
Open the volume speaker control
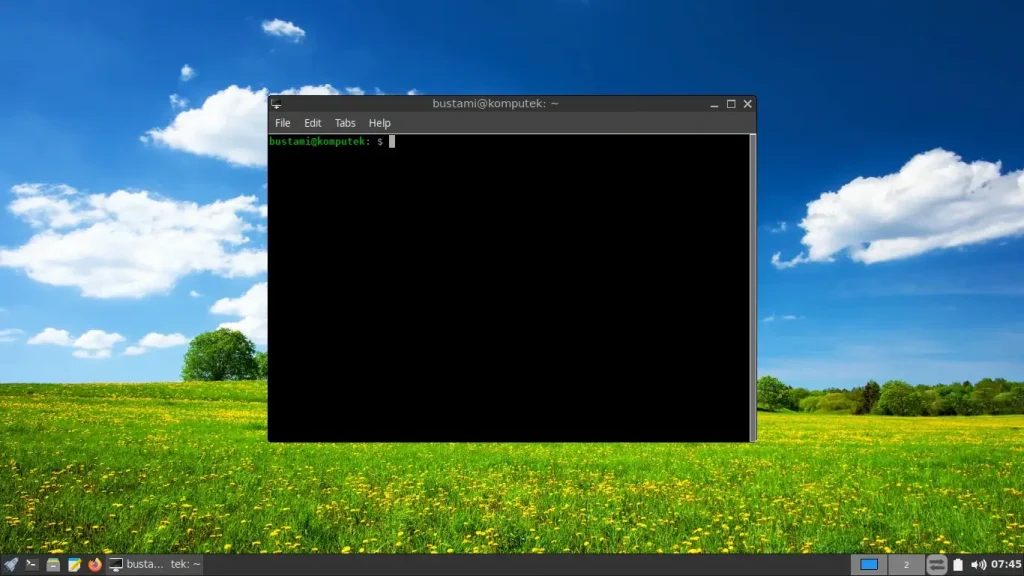[978, 564]
